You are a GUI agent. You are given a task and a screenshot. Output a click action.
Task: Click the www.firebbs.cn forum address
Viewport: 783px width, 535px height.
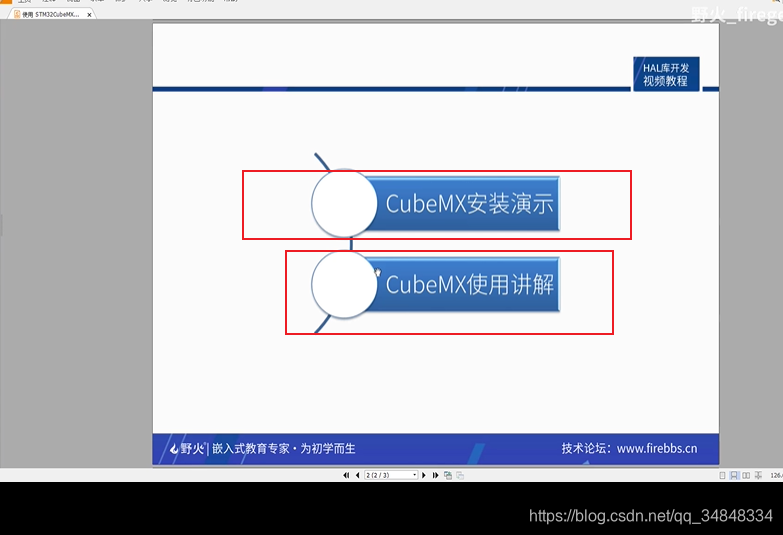[x=657, y=449]
